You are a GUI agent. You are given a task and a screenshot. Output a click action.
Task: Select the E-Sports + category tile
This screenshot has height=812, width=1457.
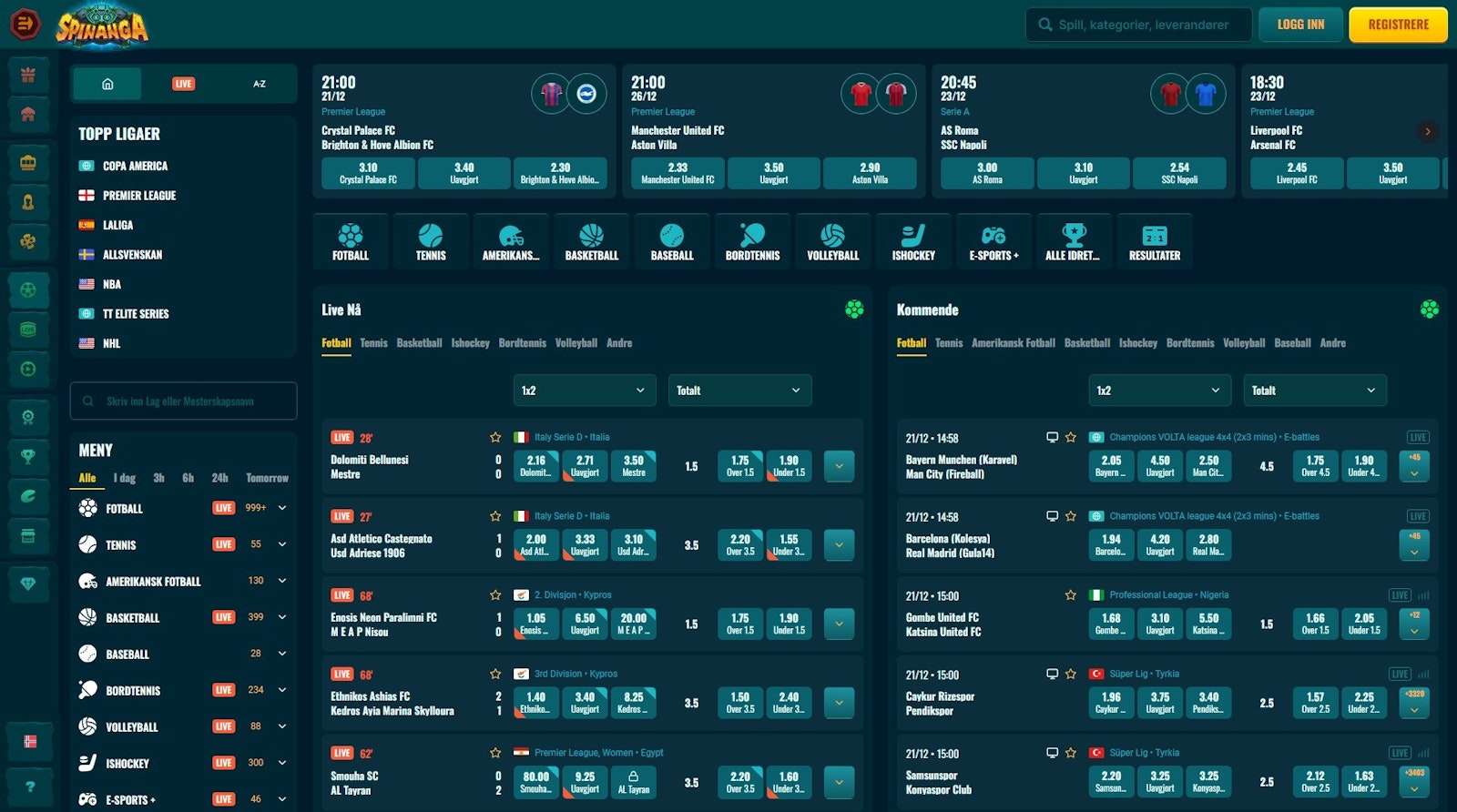tap(993, 241)
